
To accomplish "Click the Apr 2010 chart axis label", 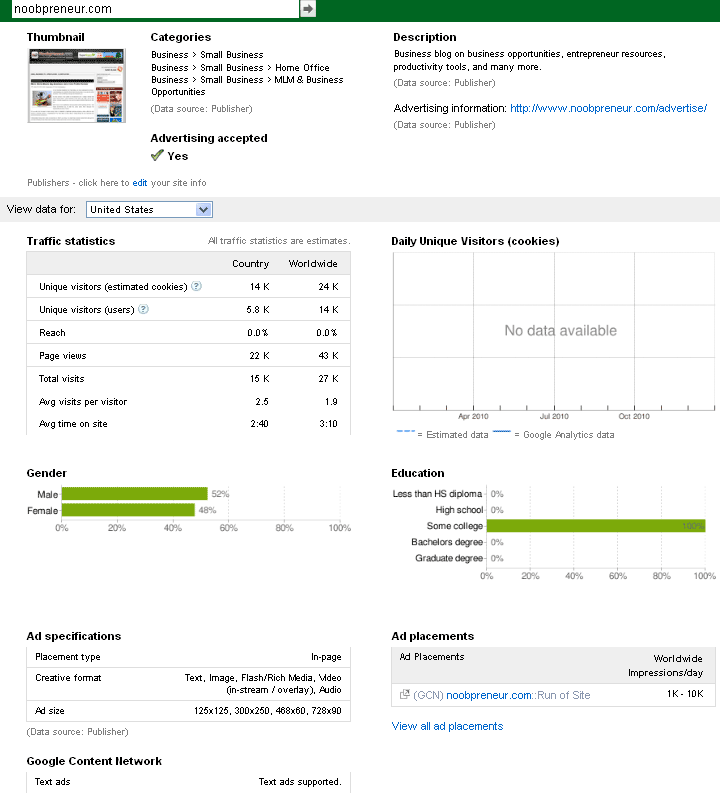I will click(x=473, y=416).
